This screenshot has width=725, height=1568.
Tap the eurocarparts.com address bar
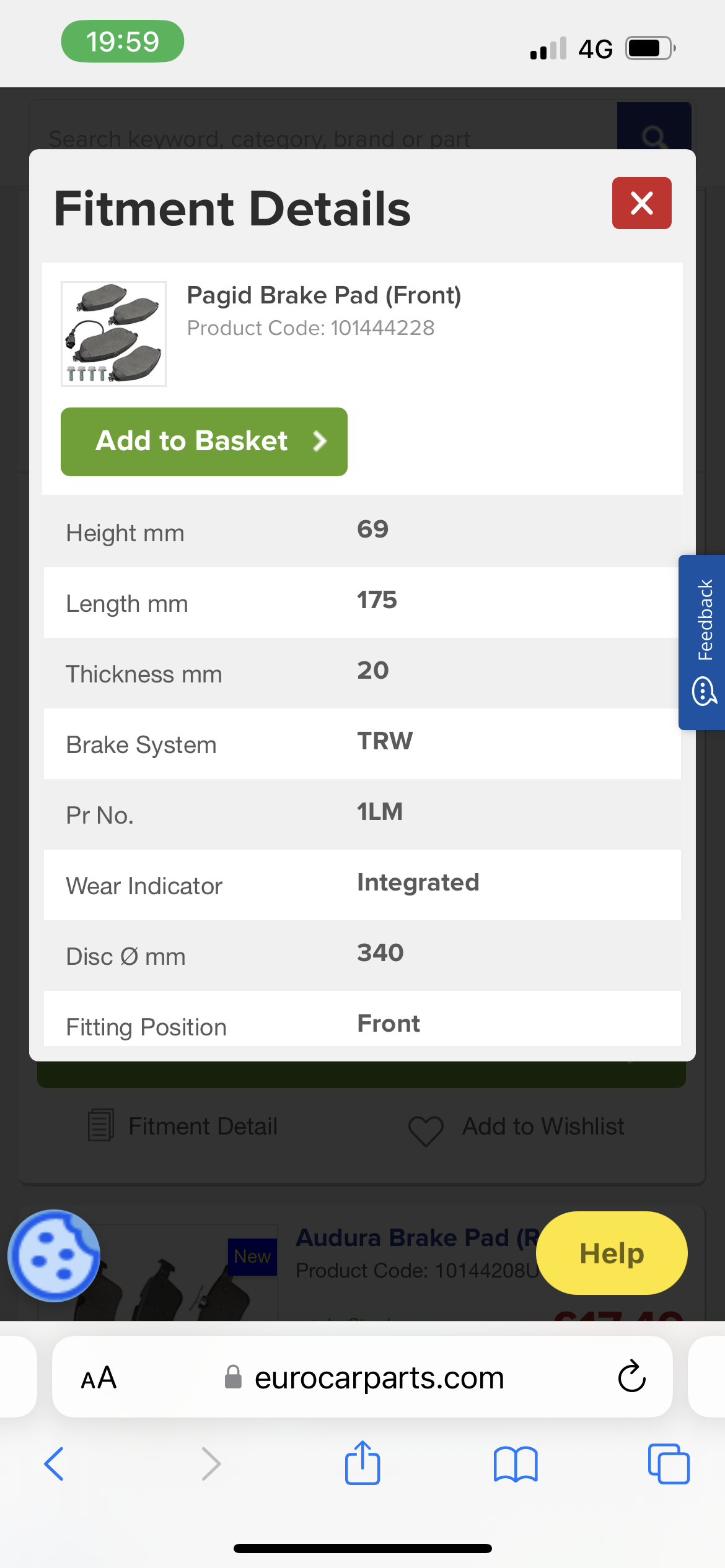tap(378, 1378)
